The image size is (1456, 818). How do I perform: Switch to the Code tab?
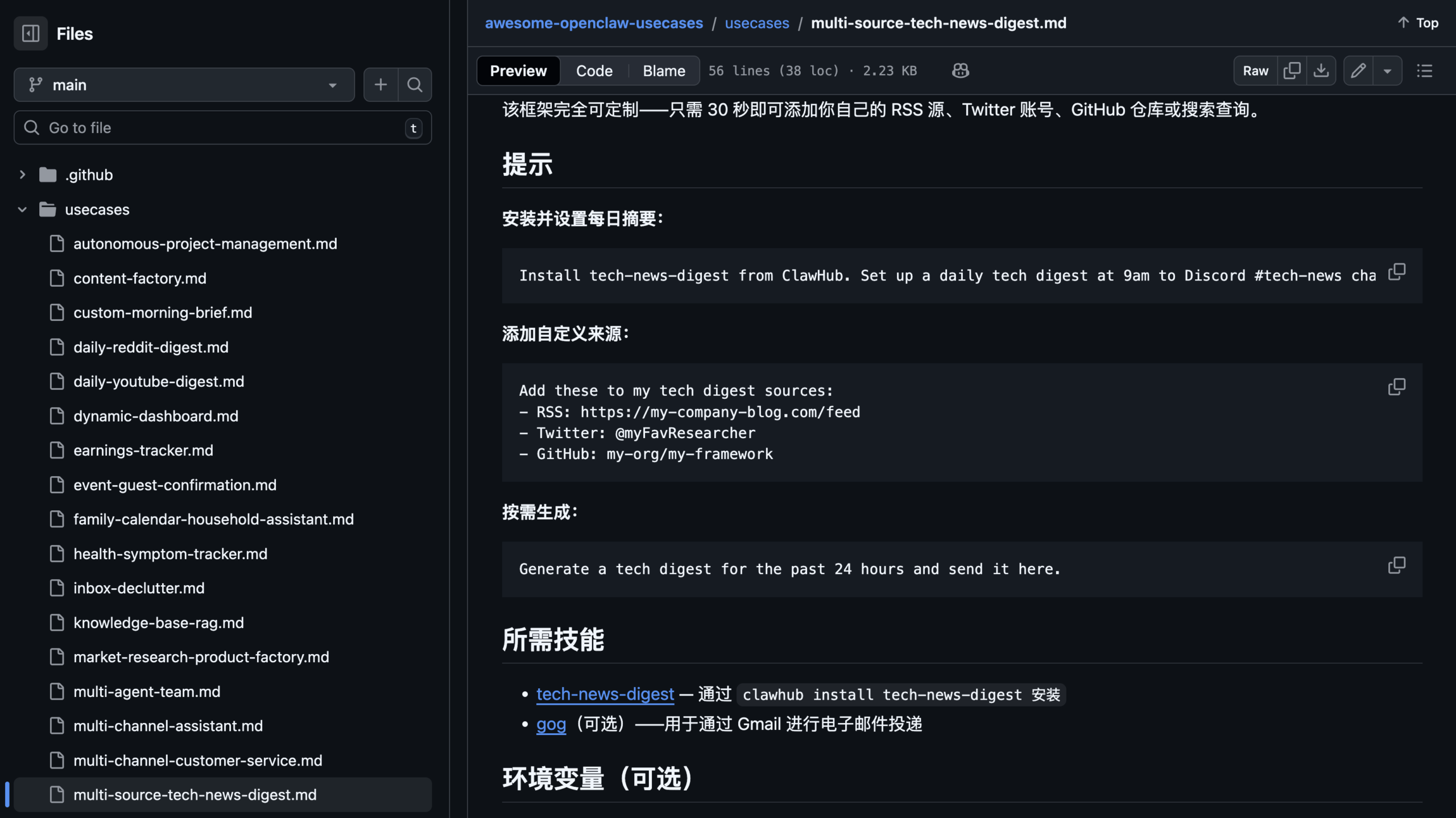[x=594, y=71]
